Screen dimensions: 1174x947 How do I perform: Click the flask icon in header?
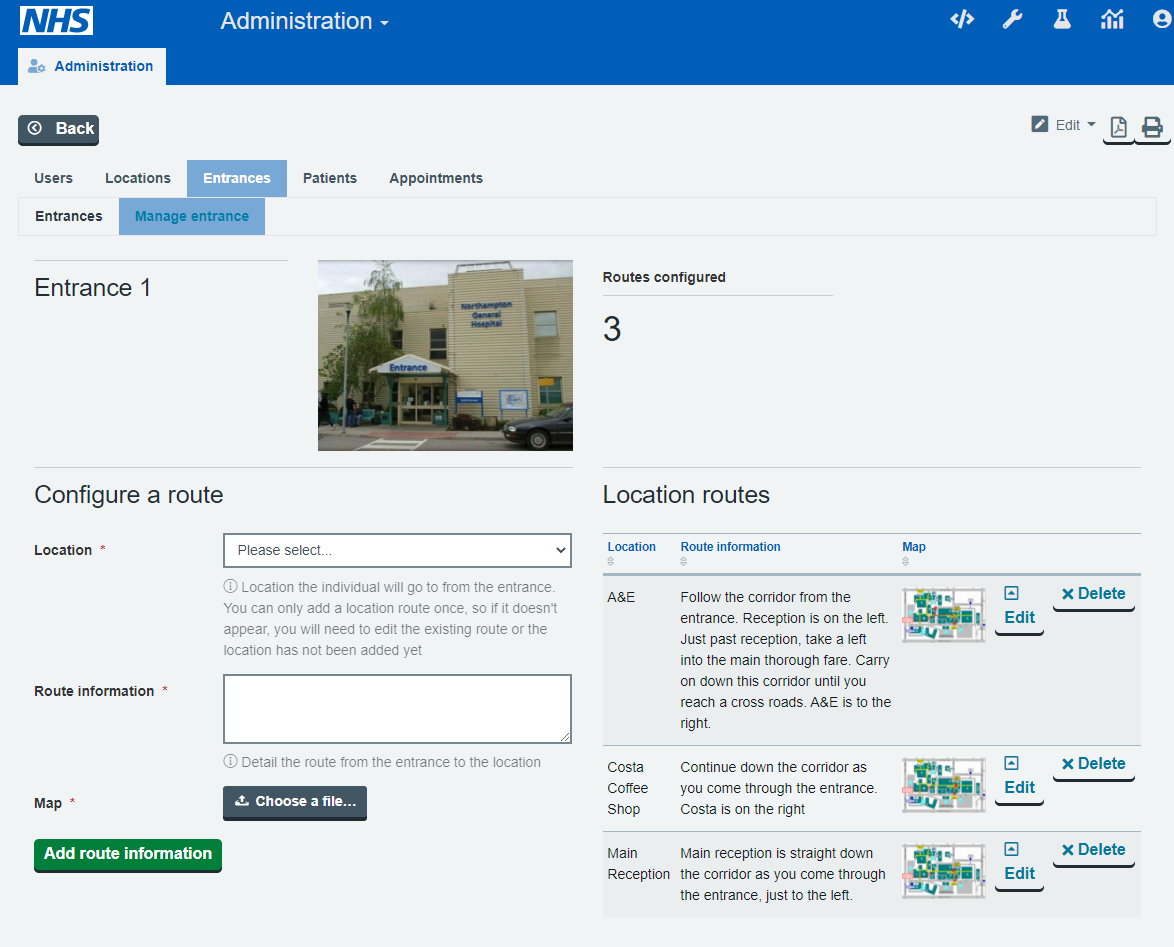(1062, 20)
